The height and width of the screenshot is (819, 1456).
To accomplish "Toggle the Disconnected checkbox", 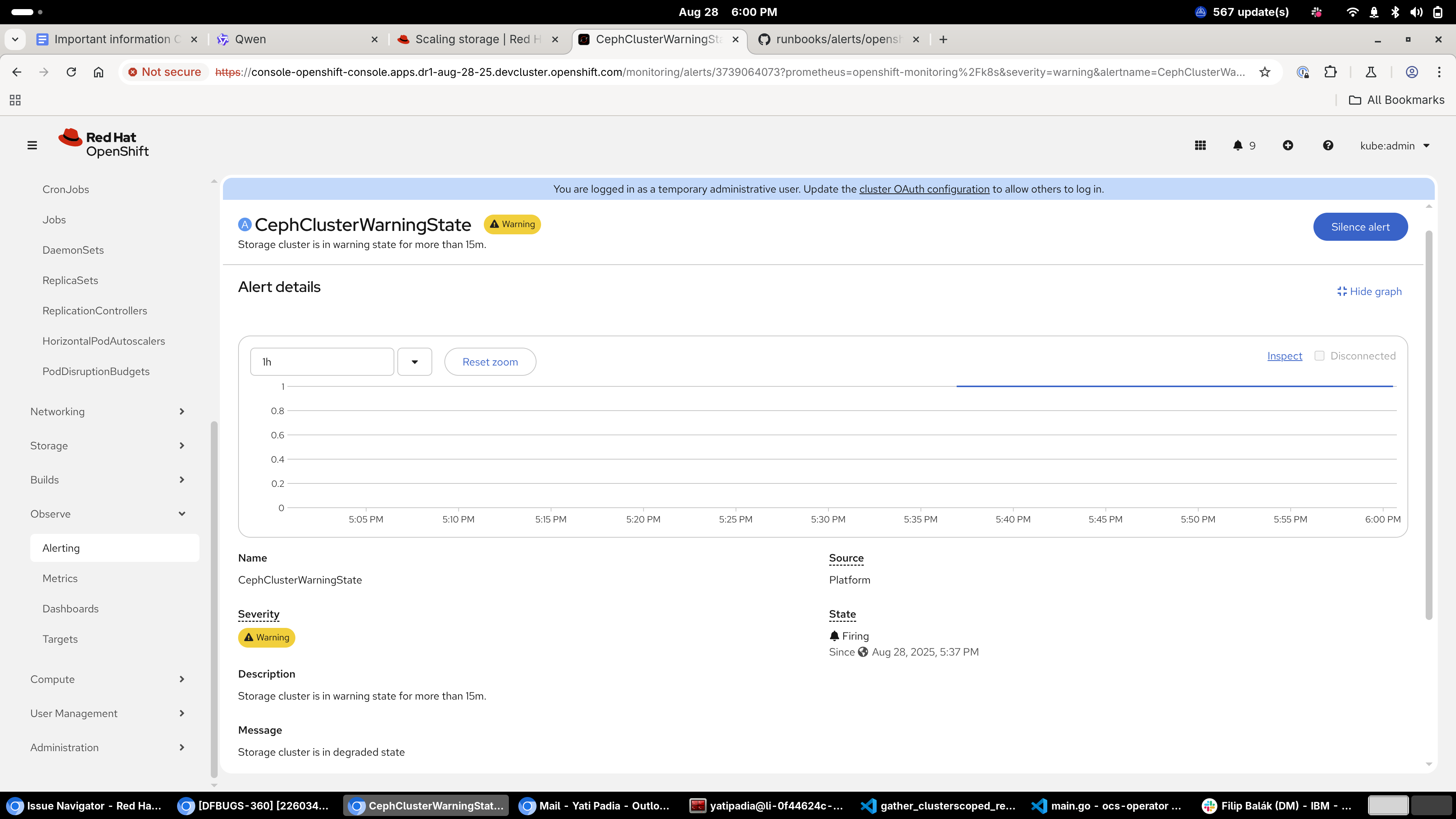I will (x=1319, y=356).
